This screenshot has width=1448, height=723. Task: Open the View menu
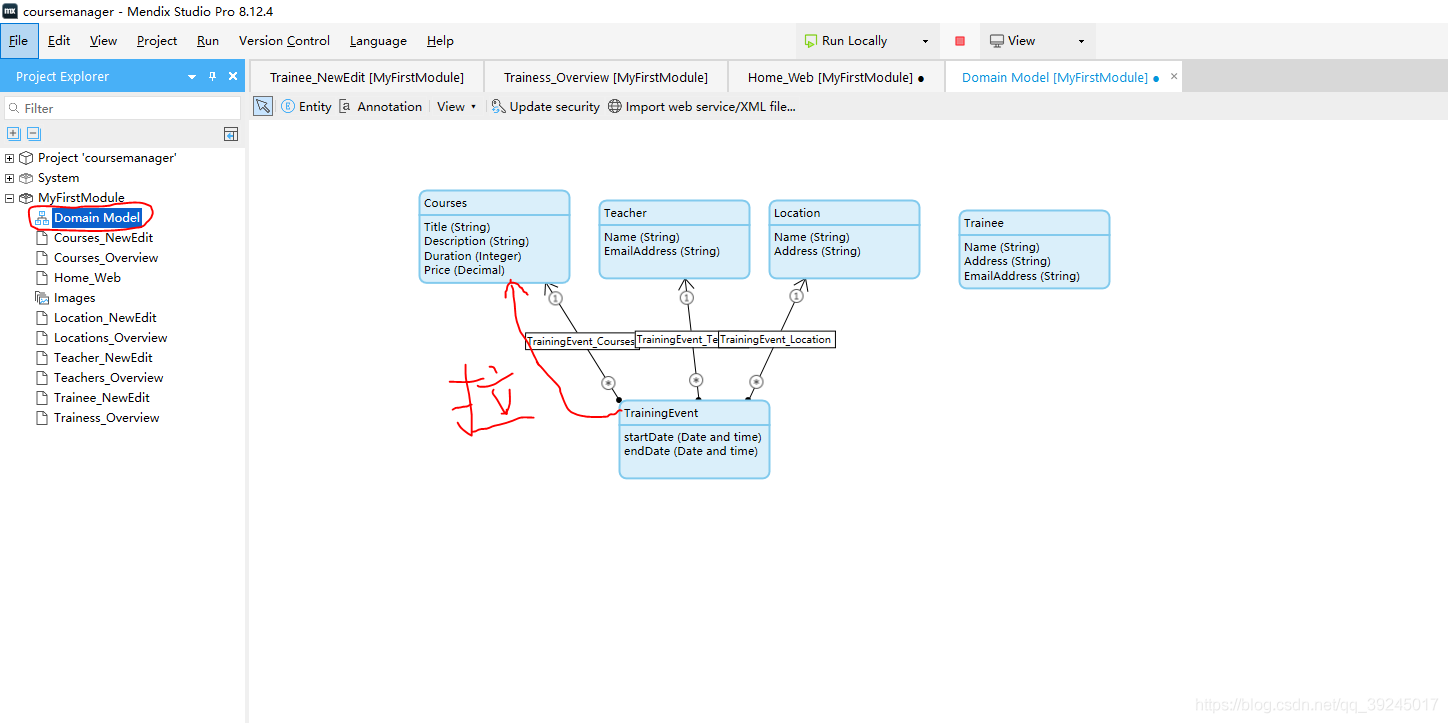coord(103,41)
